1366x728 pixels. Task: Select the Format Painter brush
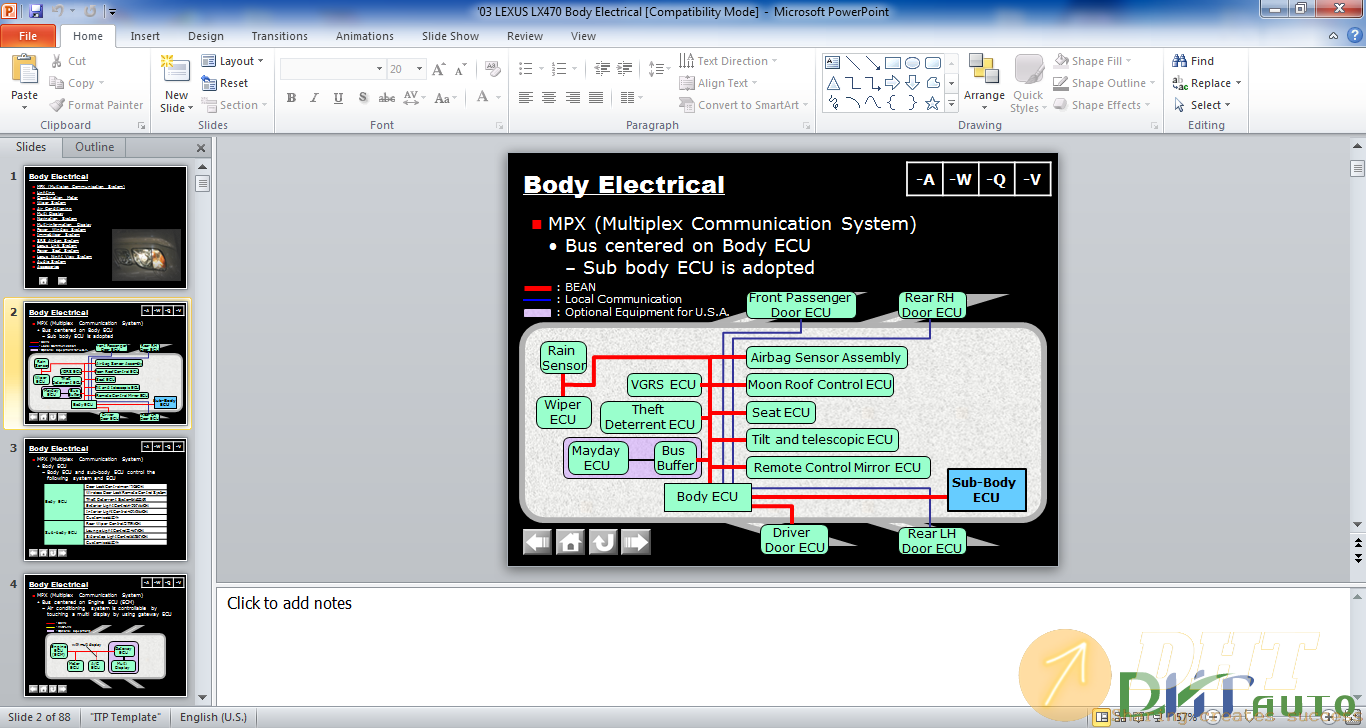pyautogui.click(x=96, y=105)
